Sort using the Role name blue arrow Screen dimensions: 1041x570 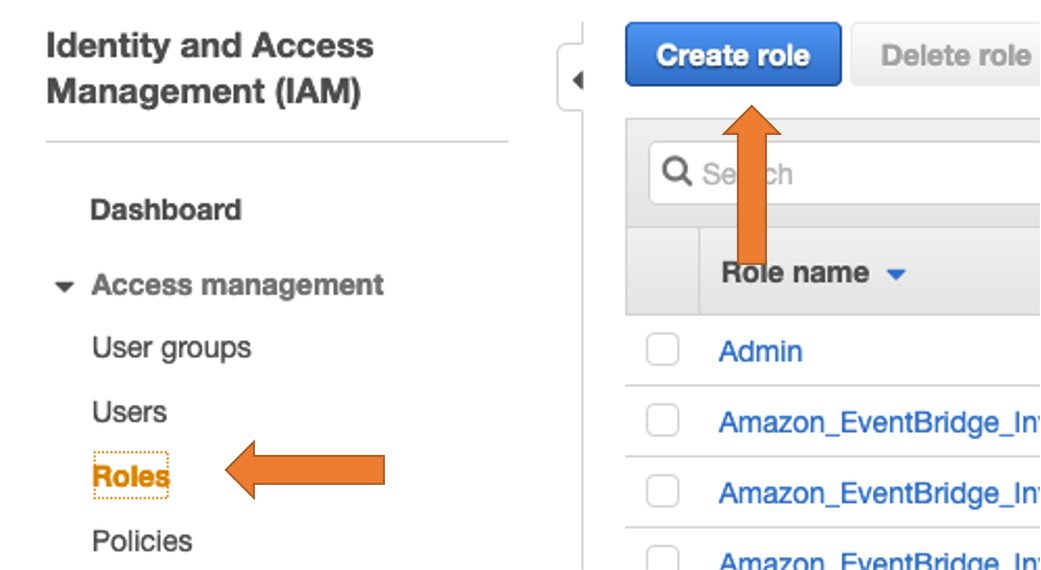point(896,274)
